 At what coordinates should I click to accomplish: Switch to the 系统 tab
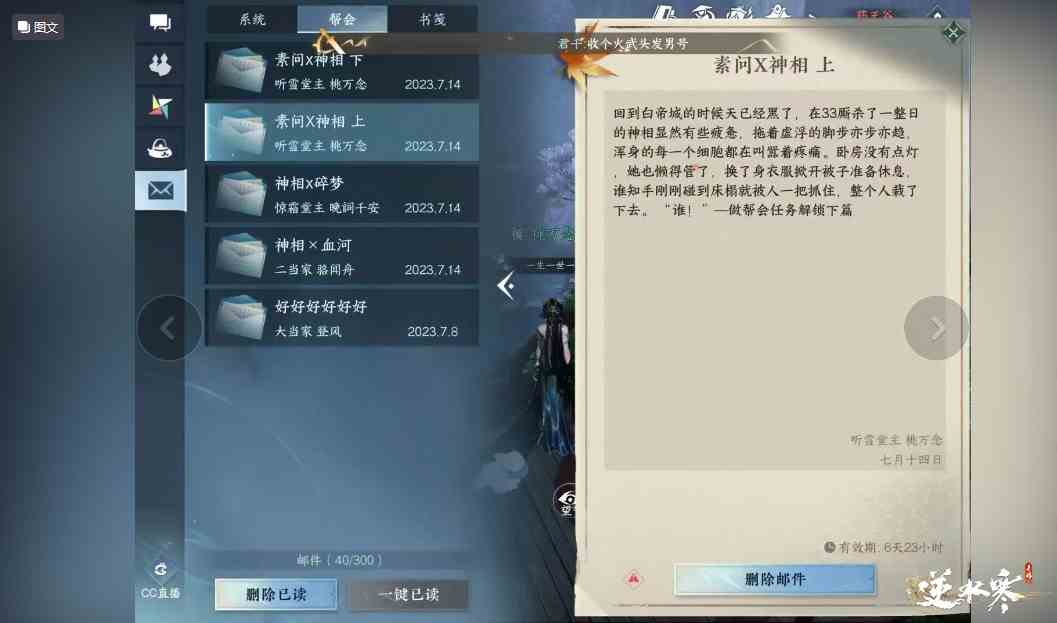tap(252, 20)
